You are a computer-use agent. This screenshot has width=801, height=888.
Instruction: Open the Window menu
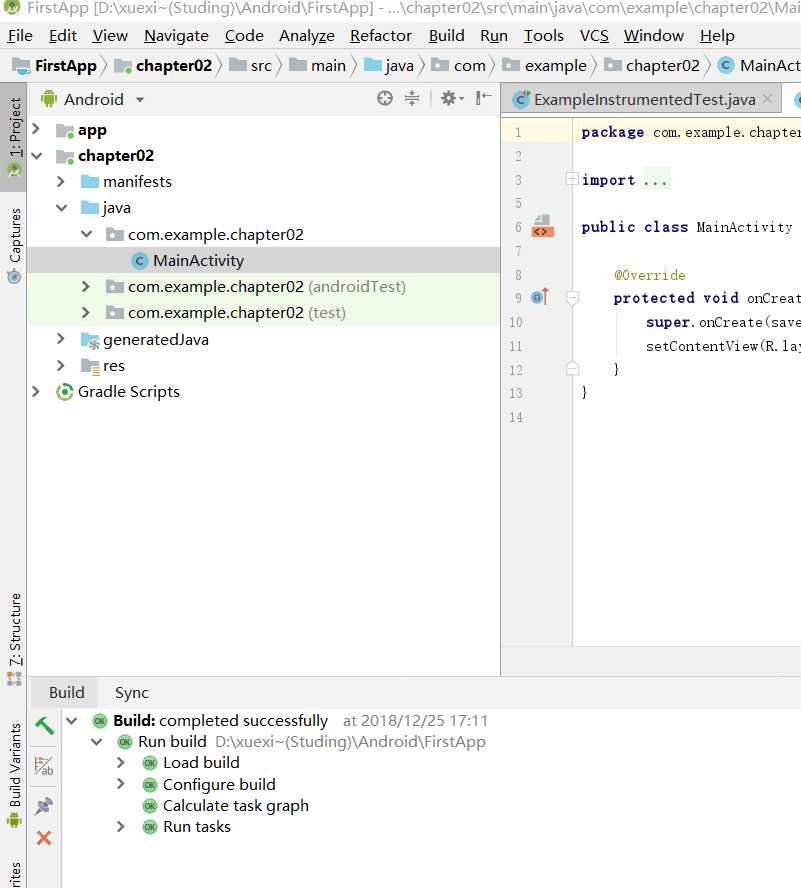(x=654, y=36)
